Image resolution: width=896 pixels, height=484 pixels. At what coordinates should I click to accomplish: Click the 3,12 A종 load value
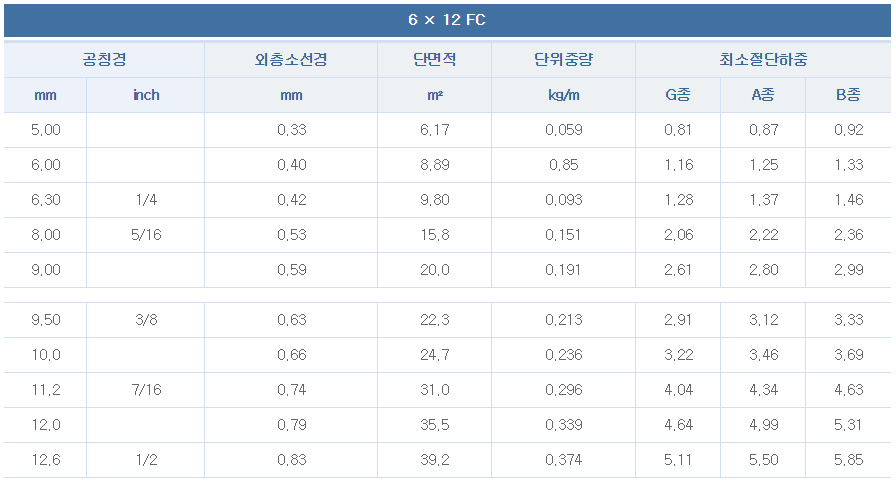(x=762, y=320)
